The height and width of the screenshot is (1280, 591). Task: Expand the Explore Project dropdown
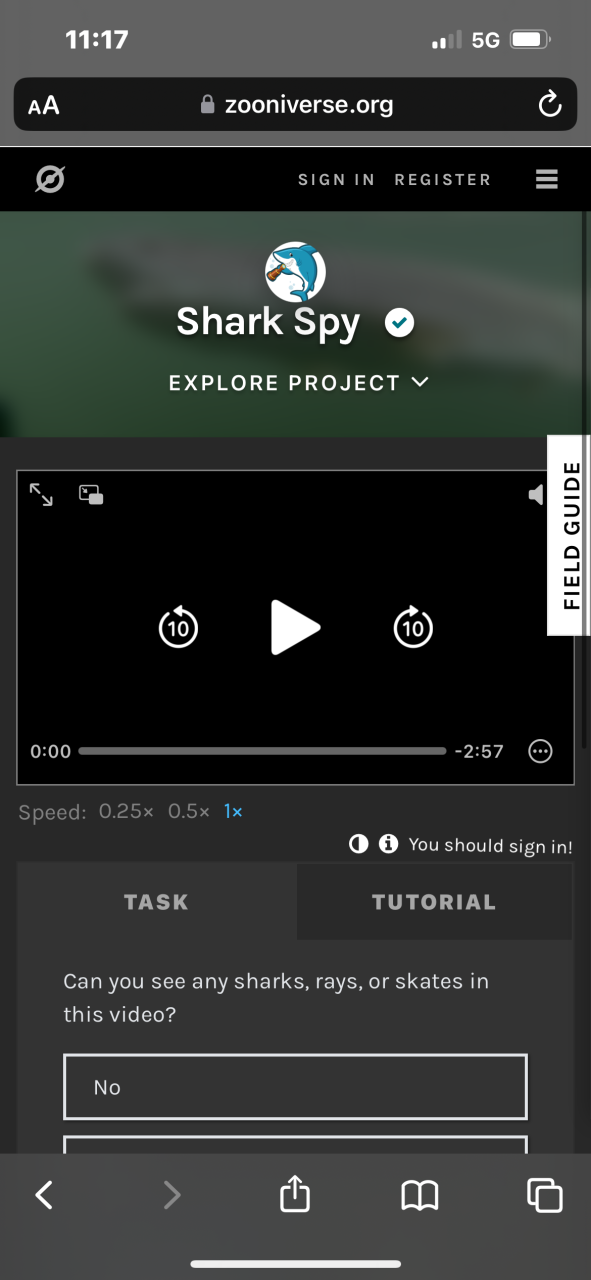pyautogui.click(x=299, y=383)
